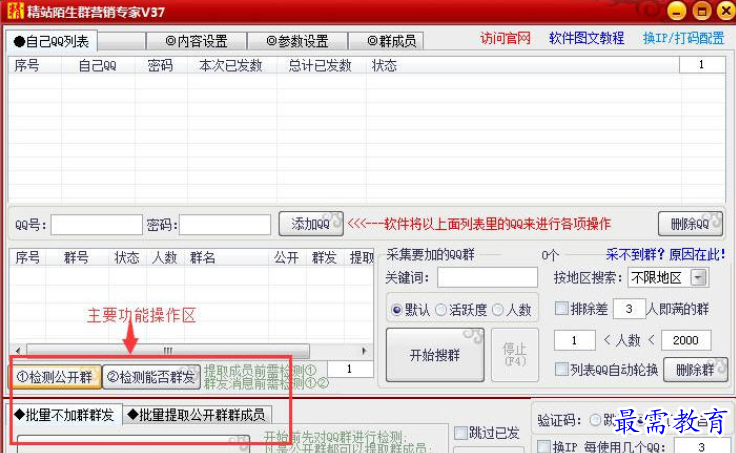Toggle the 跳过已发 checkbox
Image resolution: width=736 pixels, height=453 pixels.
pos(460,432)
